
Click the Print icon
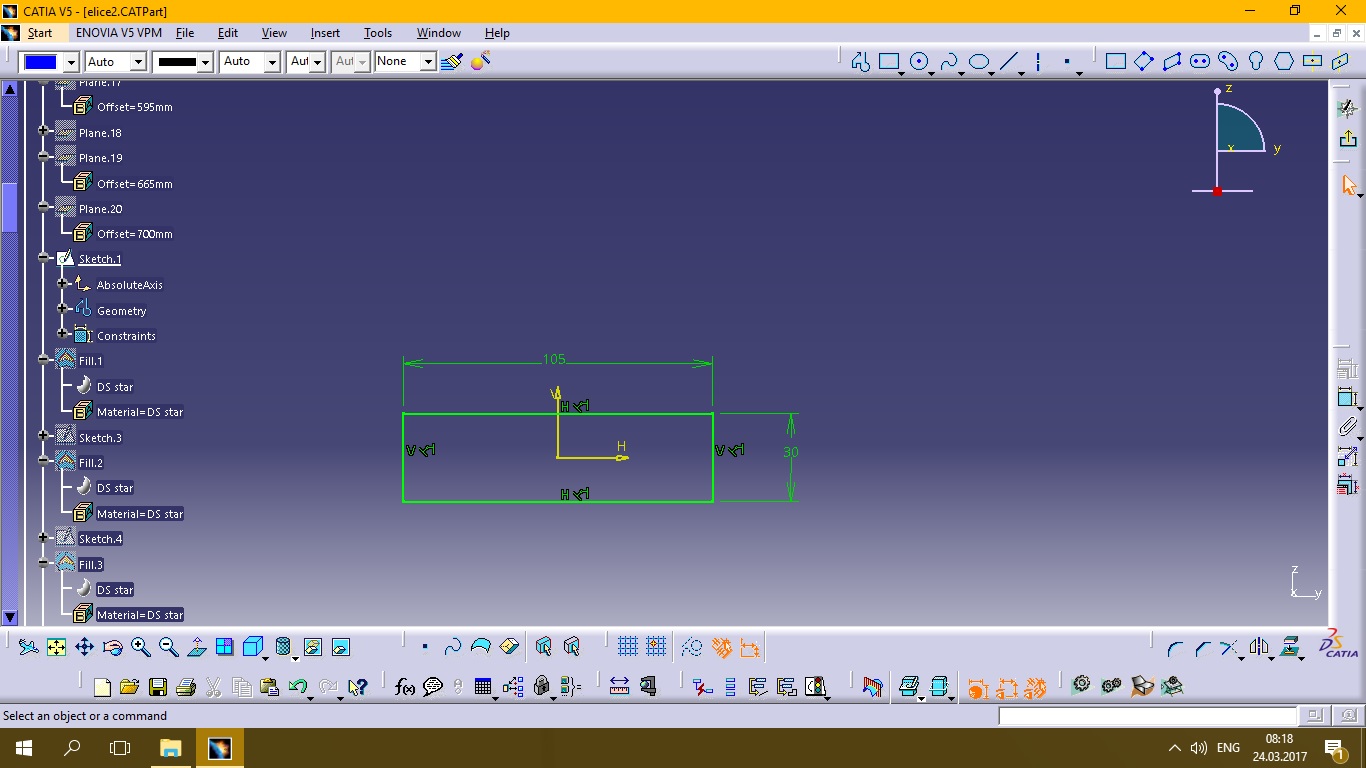pyautogui.click(x=185, y=687)
